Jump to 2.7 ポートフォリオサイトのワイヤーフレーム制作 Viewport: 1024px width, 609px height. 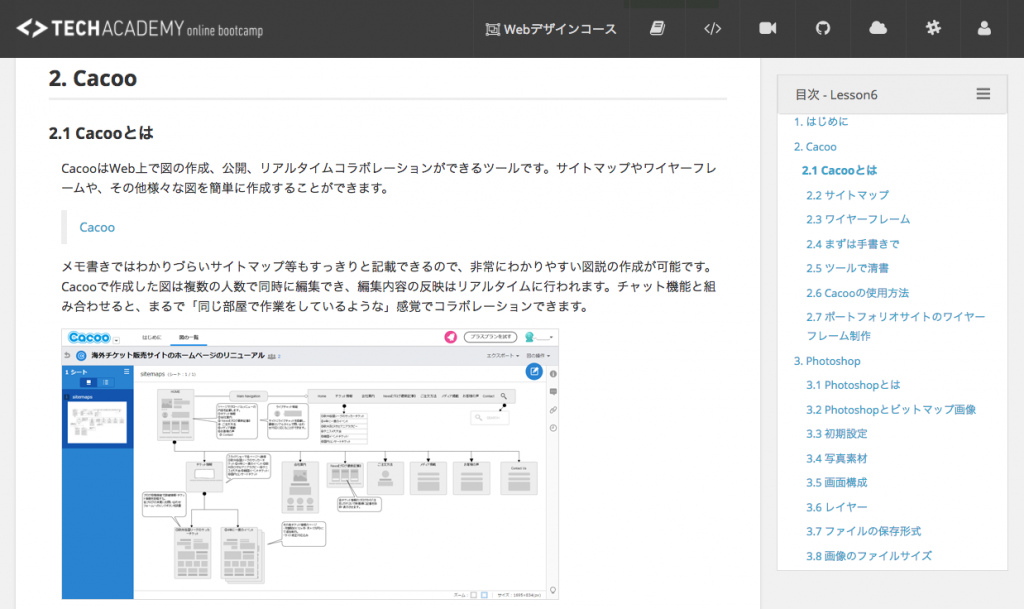(895, 326)
